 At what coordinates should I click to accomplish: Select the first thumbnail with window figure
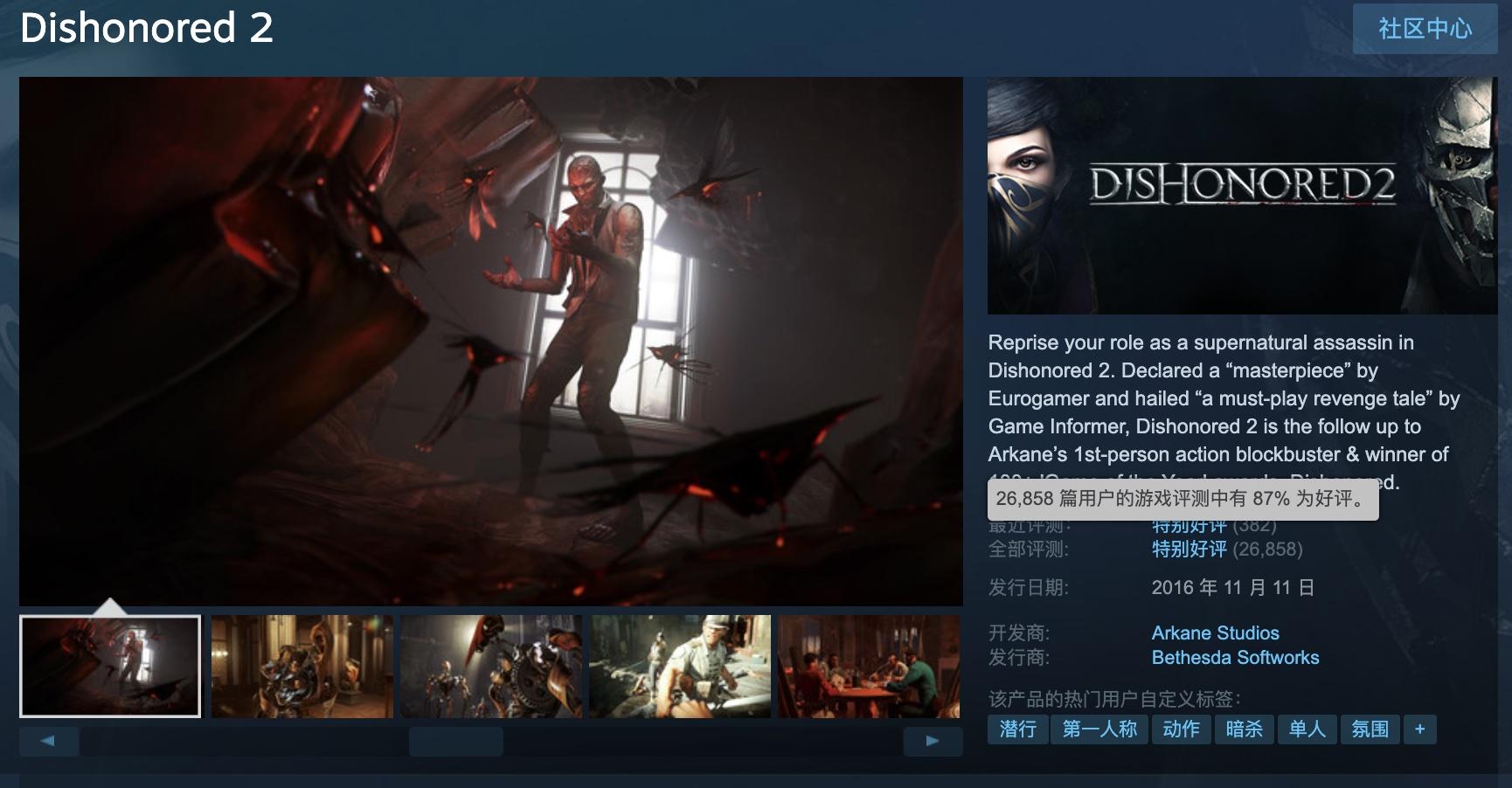[110, 667]
